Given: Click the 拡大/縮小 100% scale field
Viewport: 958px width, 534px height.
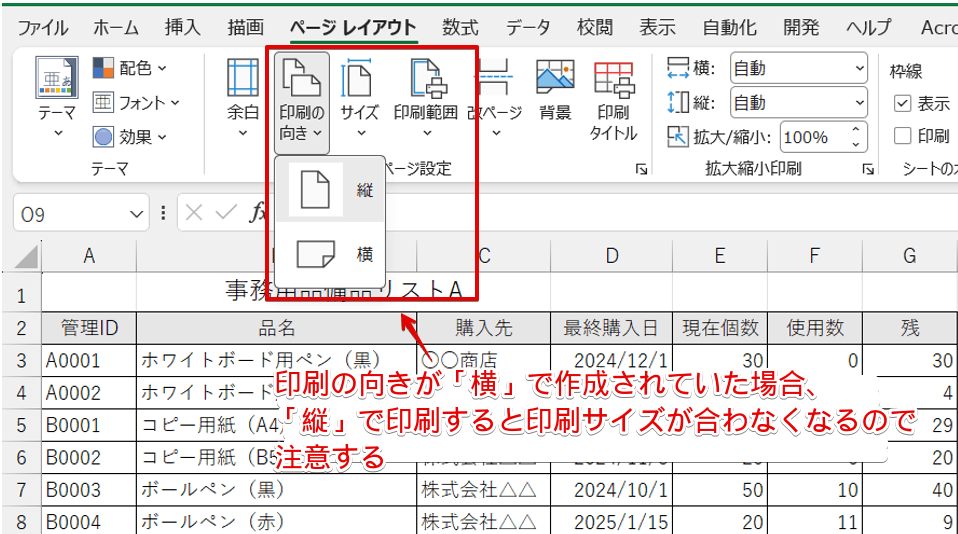Looking at the screenshot, I should click(813, 137).
